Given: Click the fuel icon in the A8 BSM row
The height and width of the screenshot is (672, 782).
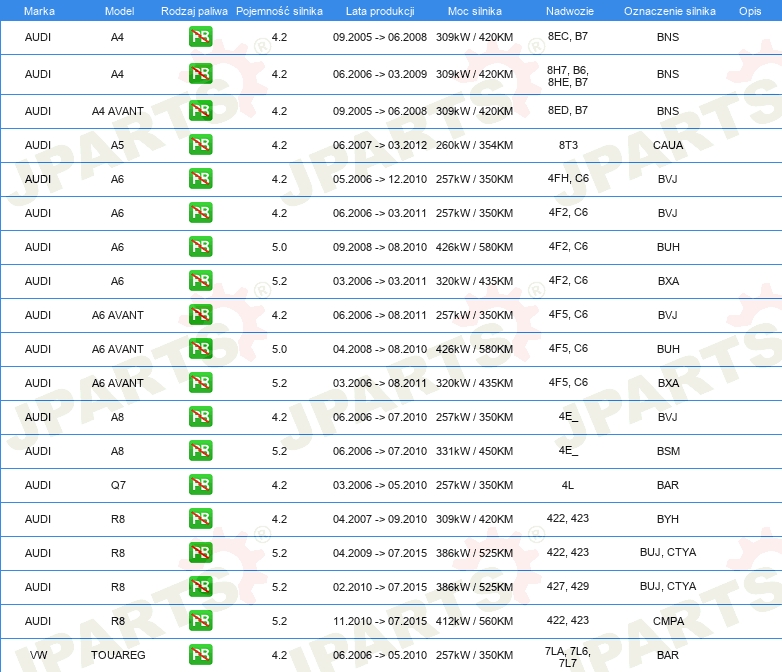Looking at the screenshot, I should (200, 450).
